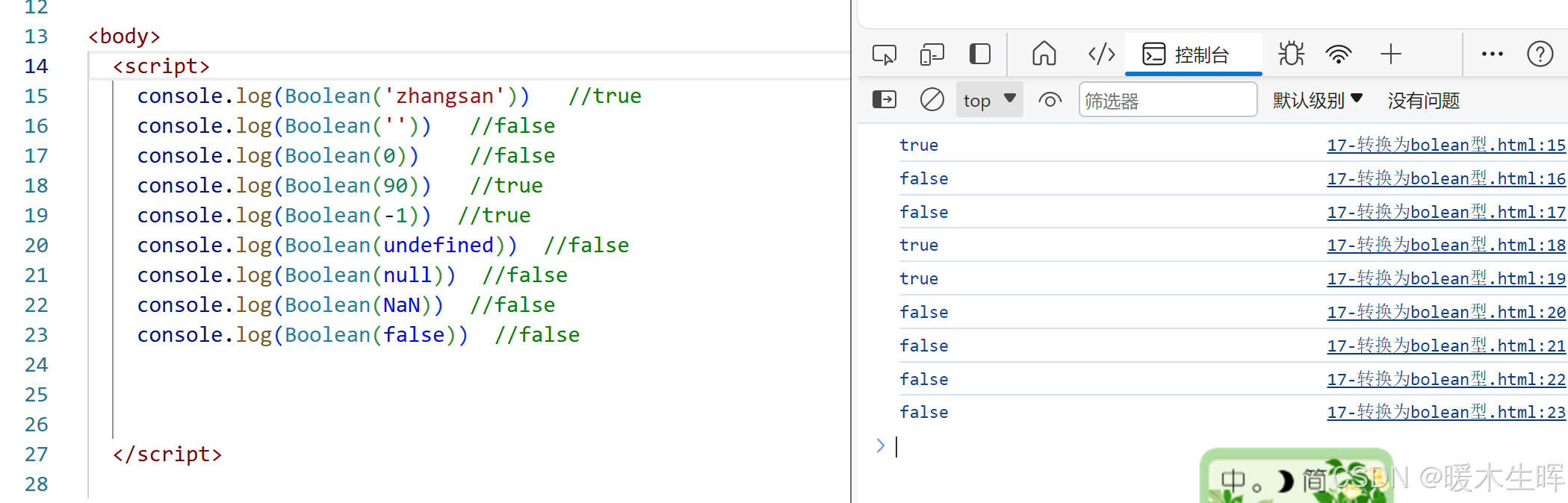
Task: Click console output 'false' for line 23
Action: (924, 412)
